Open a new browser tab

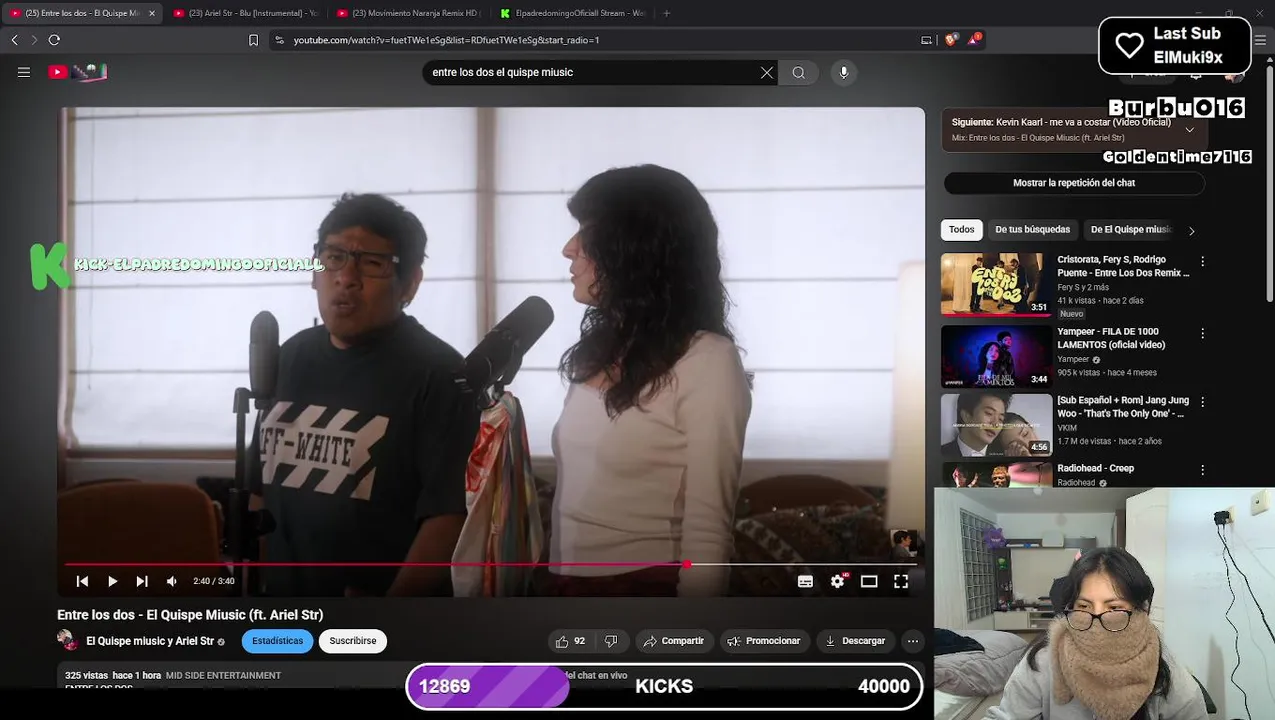(x=666, y=13)
